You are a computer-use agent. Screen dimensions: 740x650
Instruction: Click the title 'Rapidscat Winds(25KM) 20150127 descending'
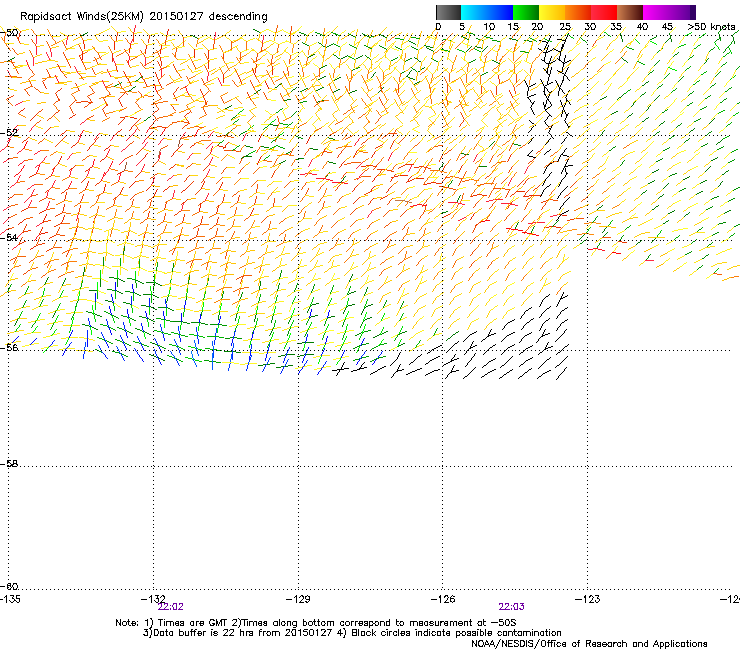[143, 17]
